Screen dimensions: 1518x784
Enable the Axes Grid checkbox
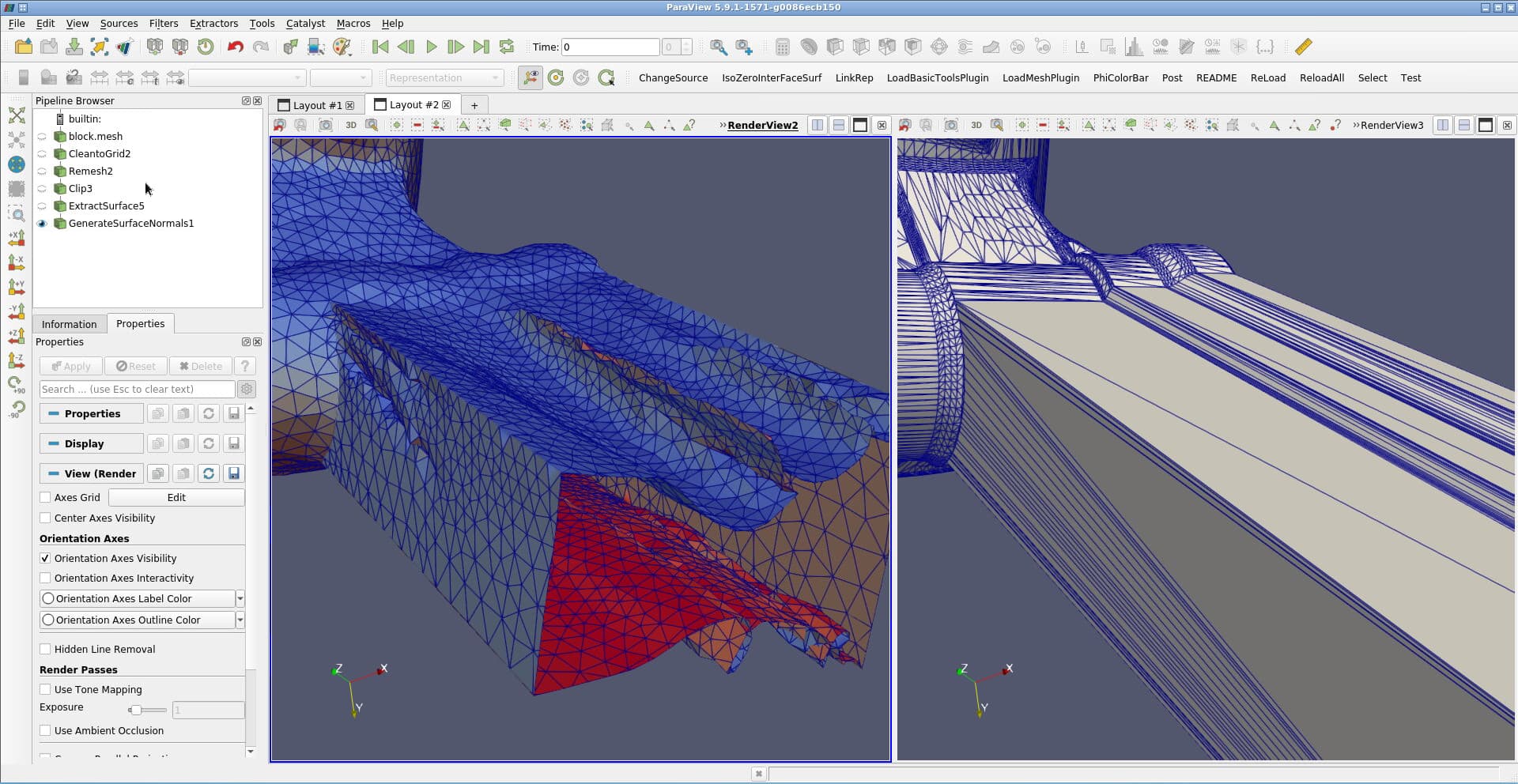[46, 497]
